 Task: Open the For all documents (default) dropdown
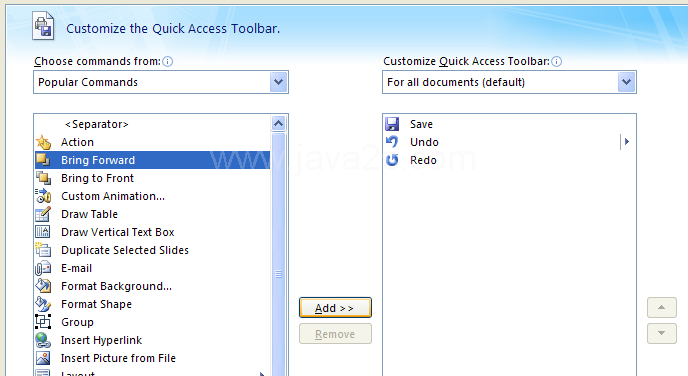626,82
